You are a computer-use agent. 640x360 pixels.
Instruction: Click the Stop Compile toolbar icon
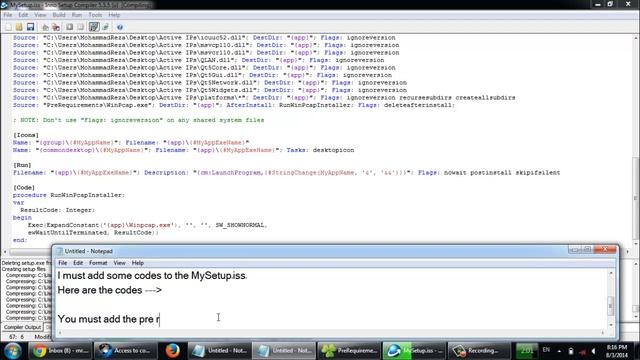click(x=56, y=27)
